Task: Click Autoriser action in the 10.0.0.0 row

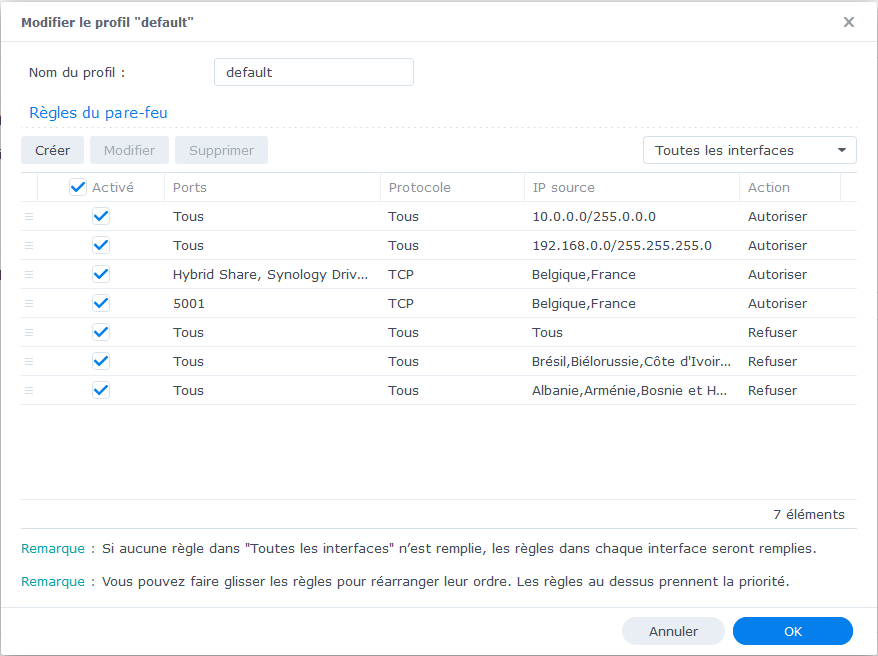Action: tap(777, 217)
